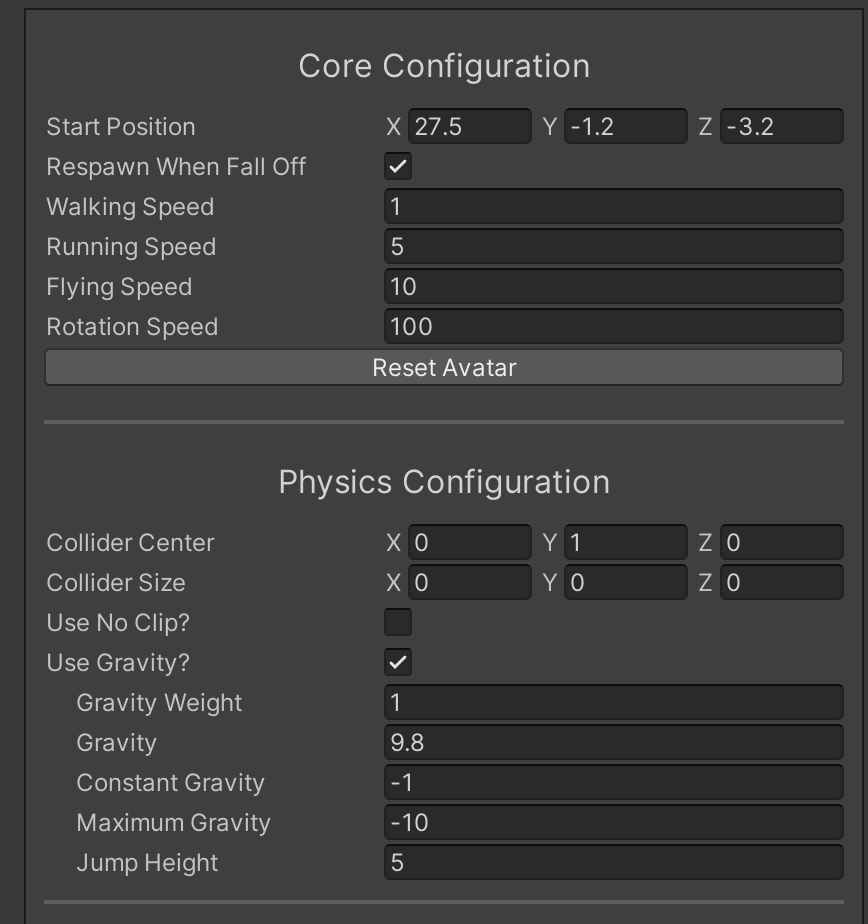Enable the Use No Clip checkbox
This screenshot has height=924, width=868.
point(398,623)
